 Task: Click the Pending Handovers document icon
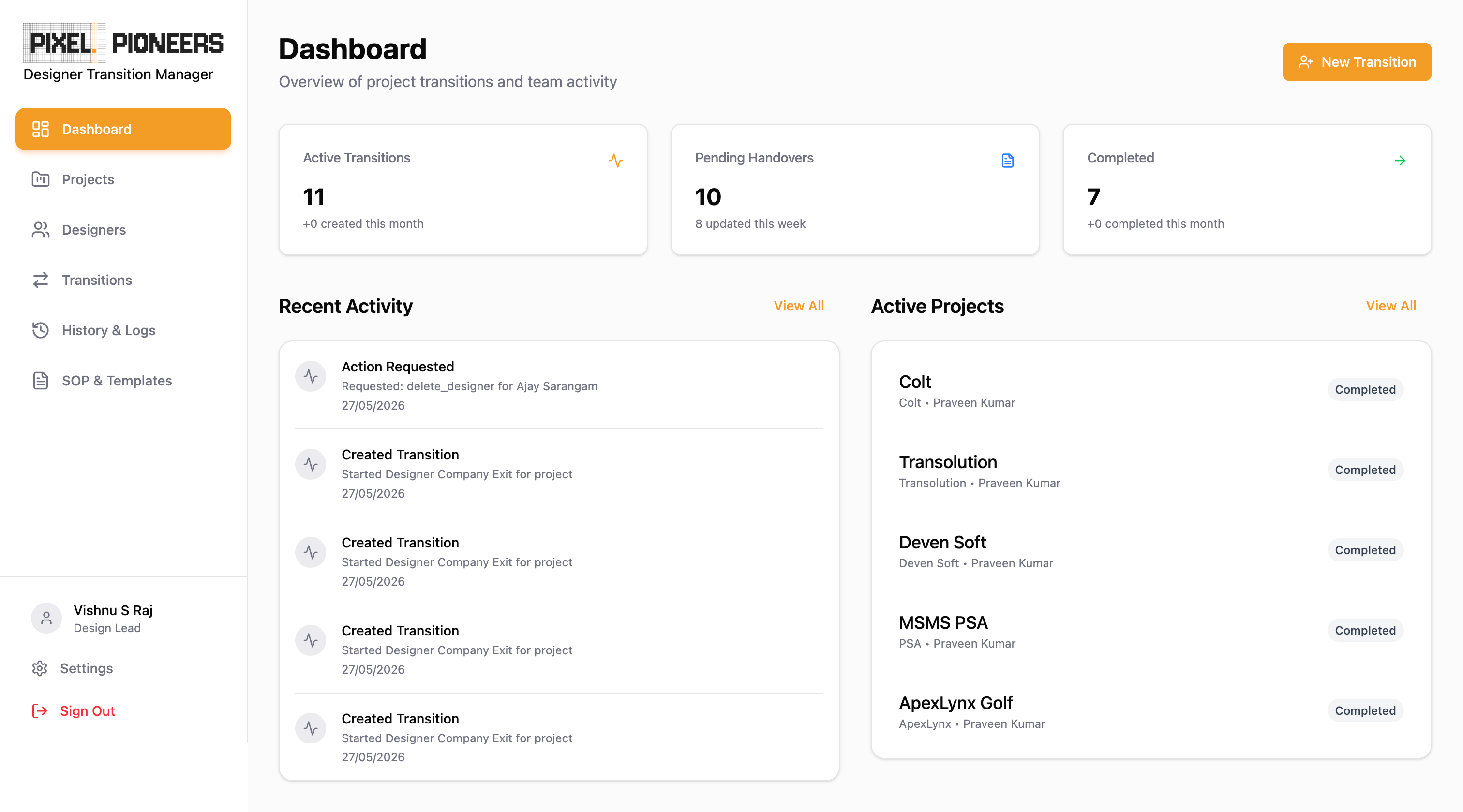click(x=1008, y=160)
